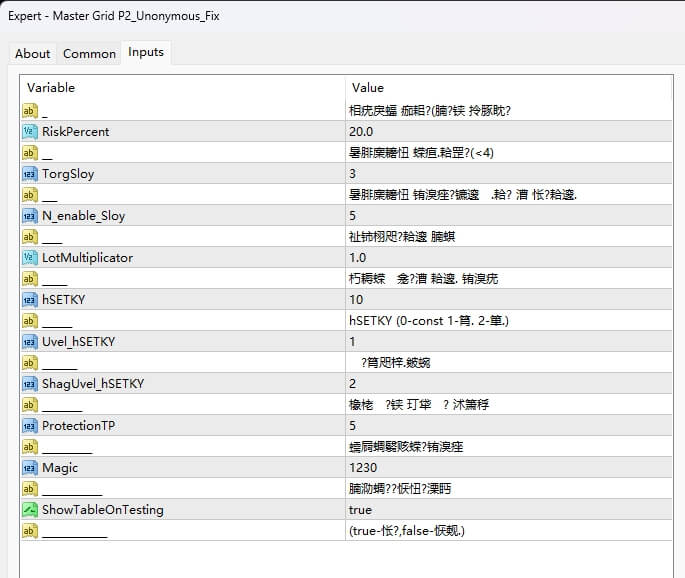This screenshot has width=685, height=578.
Task: Click the 'hSETKY (0-const 1-' description value
Action: click(x=429, y=321)
